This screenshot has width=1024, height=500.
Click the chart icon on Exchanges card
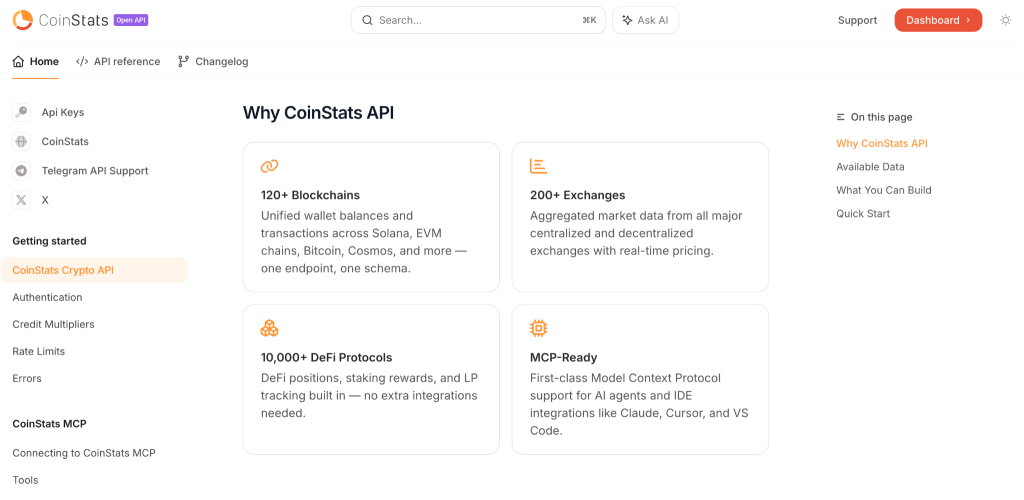[538, 166]
